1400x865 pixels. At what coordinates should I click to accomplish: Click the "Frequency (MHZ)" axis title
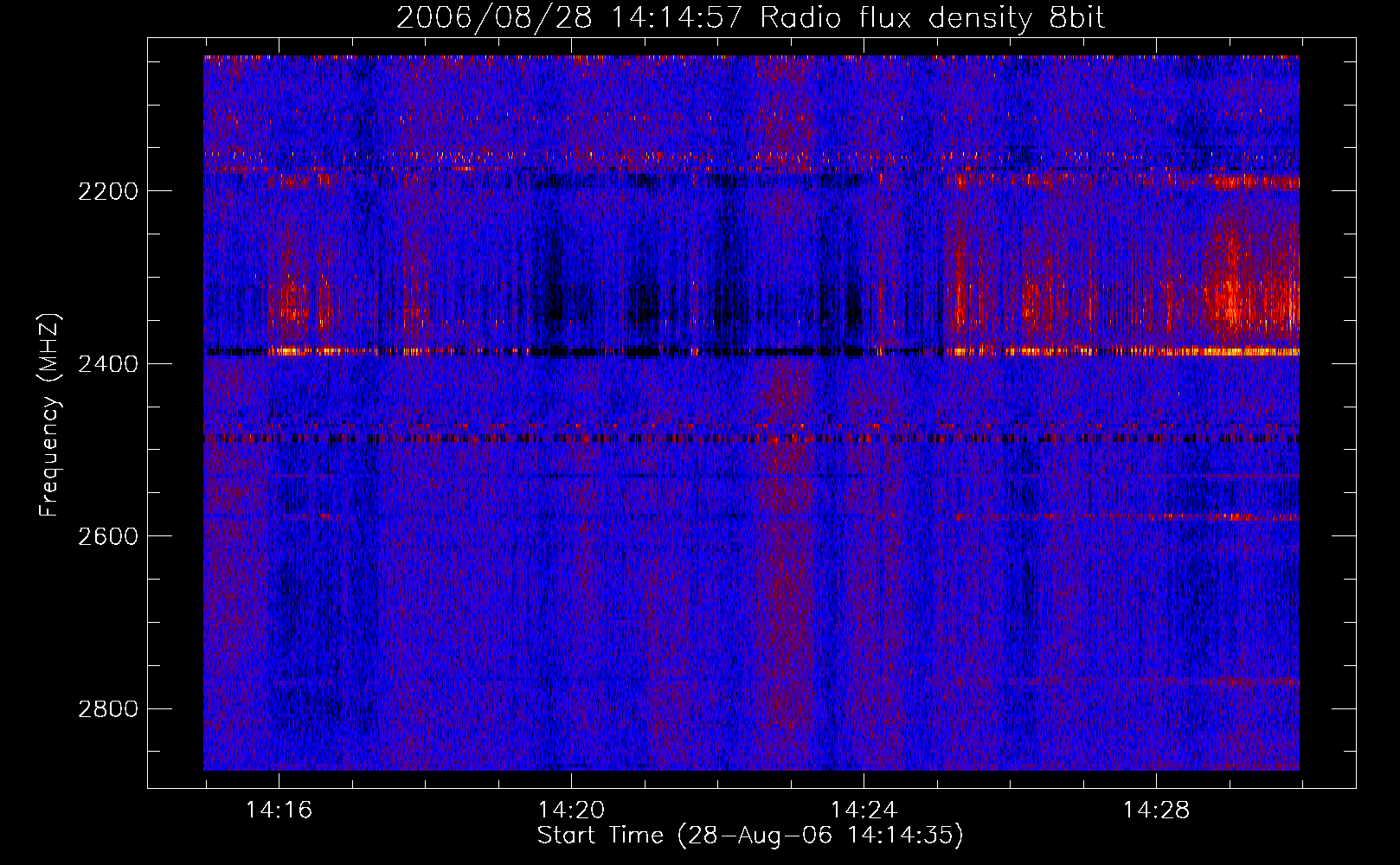(50, 414)
